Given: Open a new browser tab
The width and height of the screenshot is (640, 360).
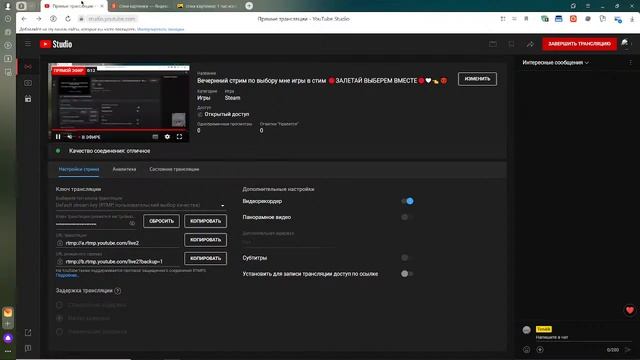Looking at the screenshot, I should [249, 6].
